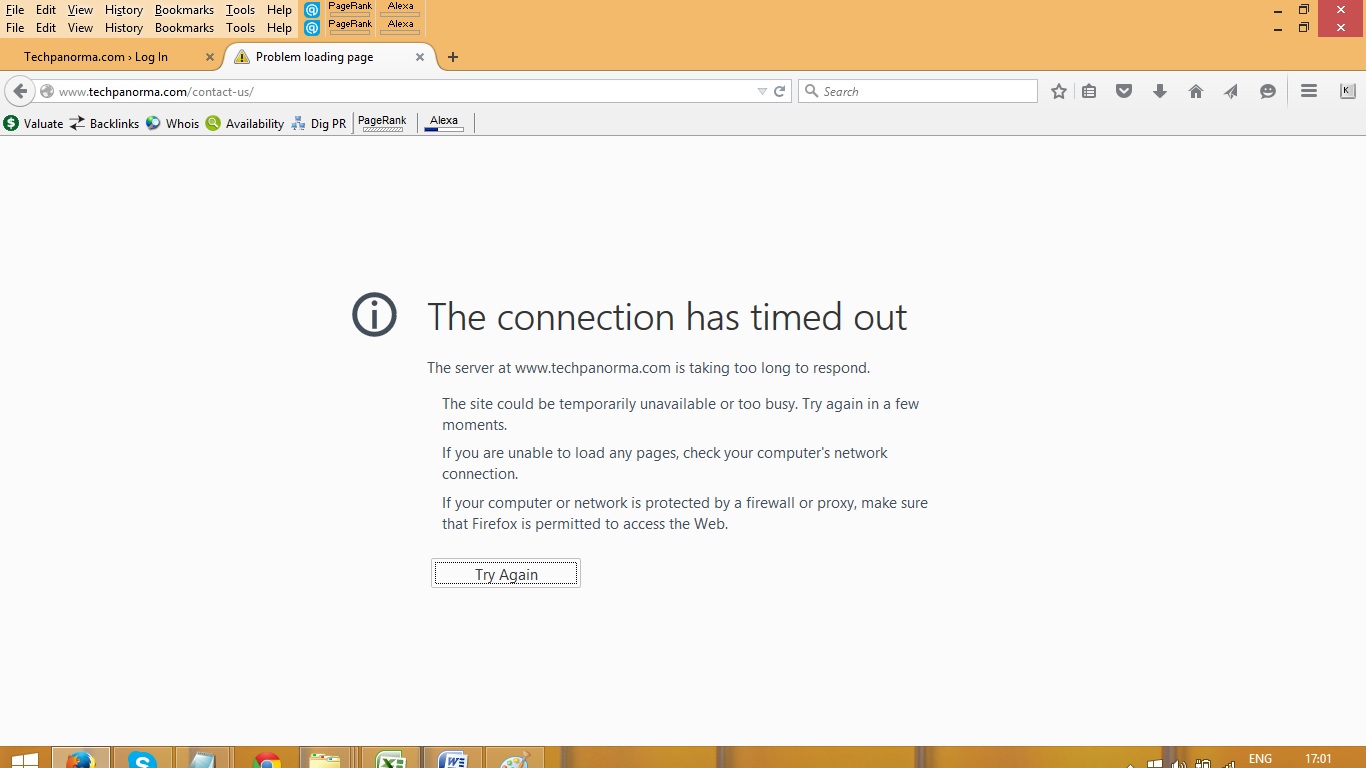Show bookmarks list icon
Screen dimensions: 1366x768
(x=1089, y=91)
